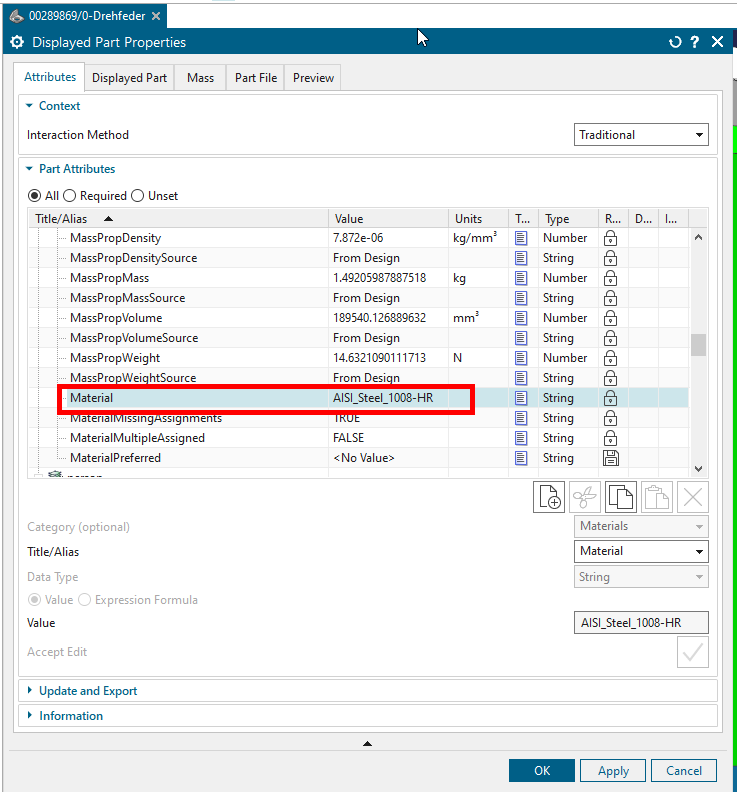Click the Type column header

[568, 219]
